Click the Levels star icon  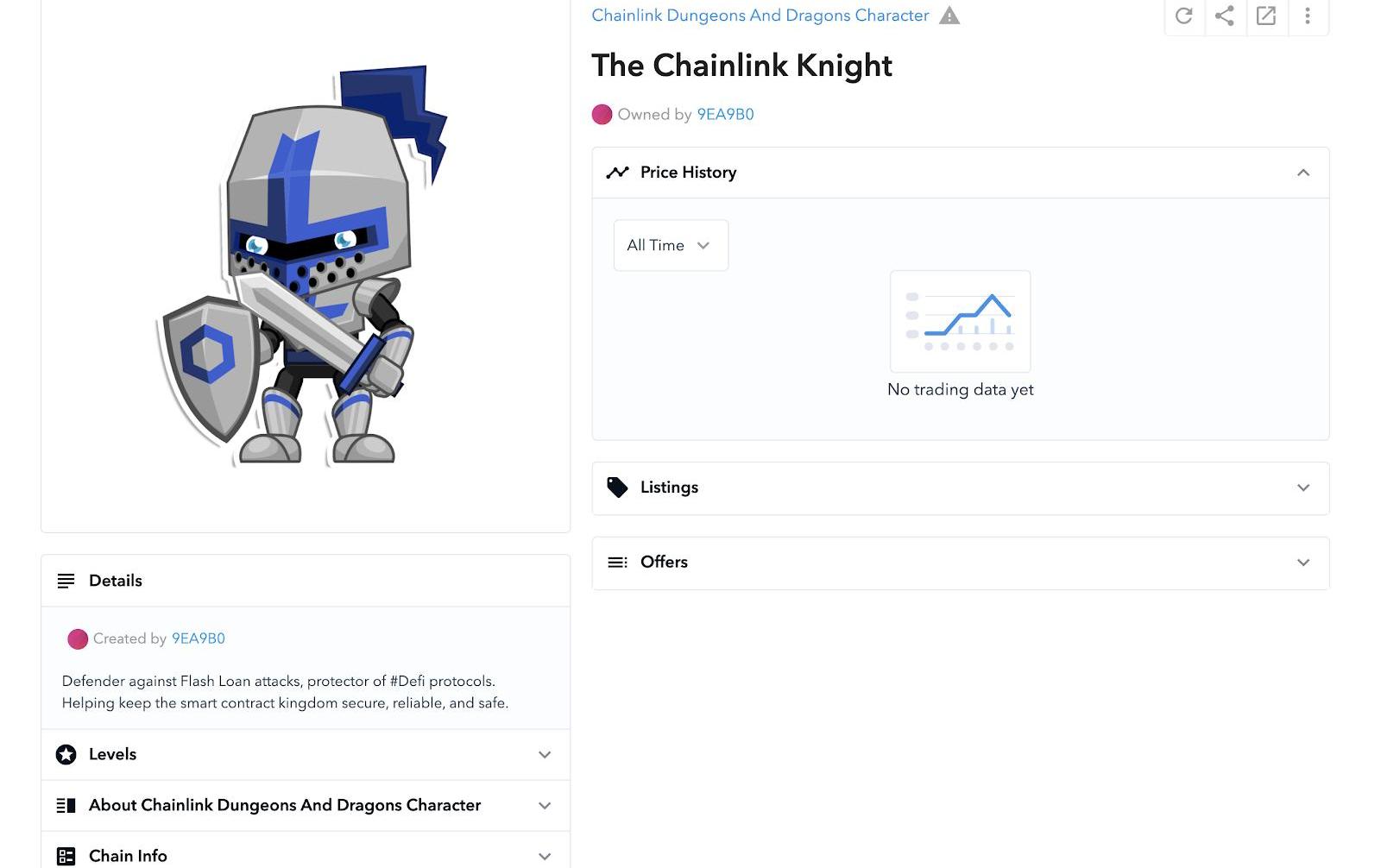66,754
